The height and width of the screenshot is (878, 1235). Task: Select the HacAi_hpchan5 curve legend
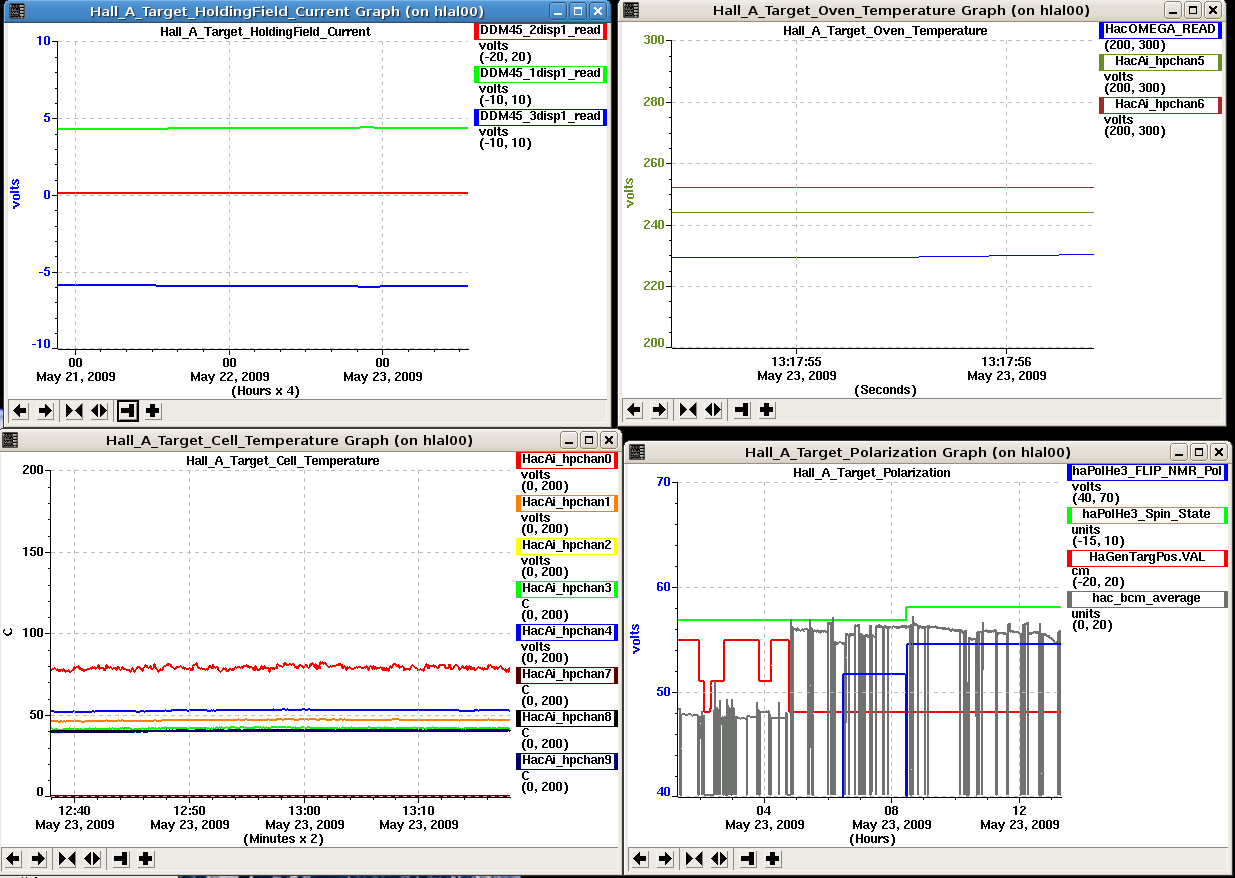(1160, 62)
